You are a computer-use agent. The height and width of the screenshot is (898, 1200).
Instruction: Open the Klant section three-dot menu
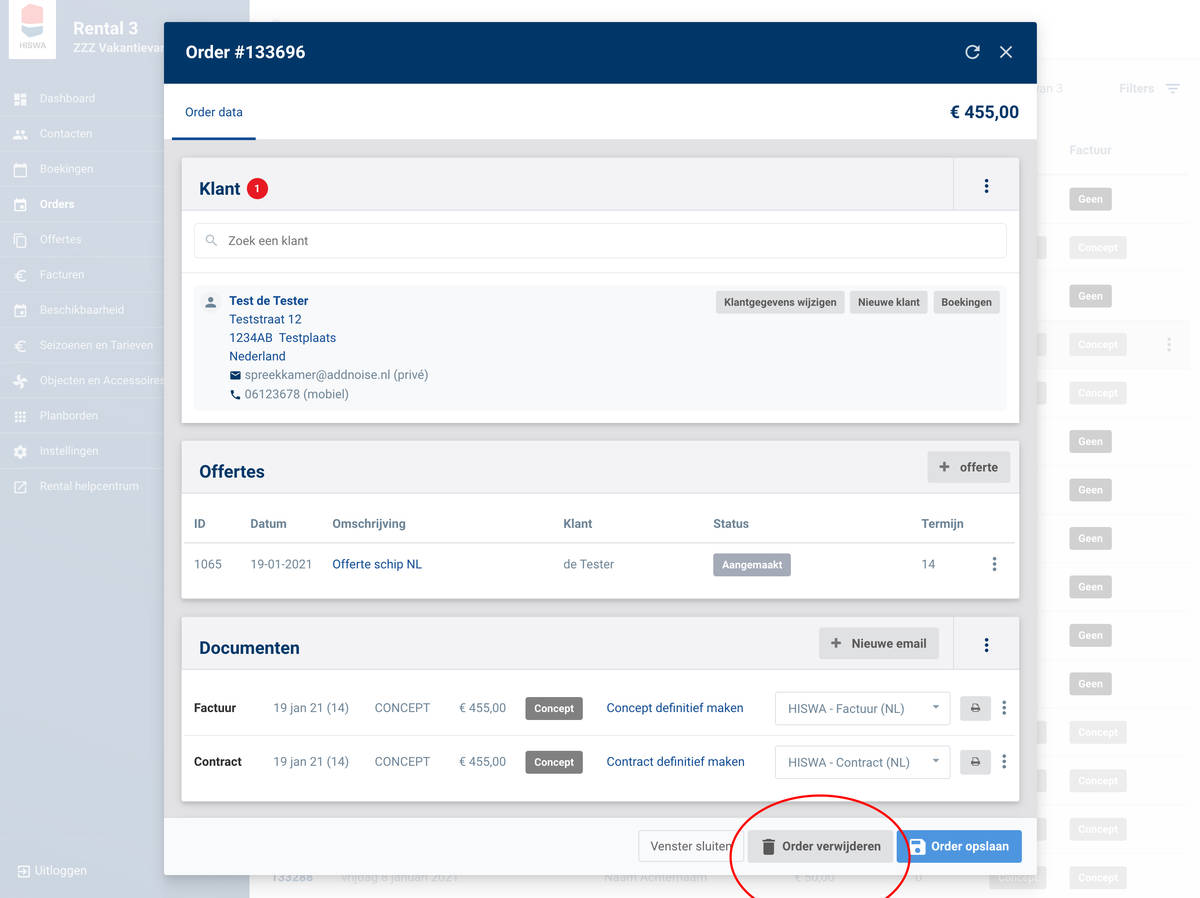click(x=986, y=186)
